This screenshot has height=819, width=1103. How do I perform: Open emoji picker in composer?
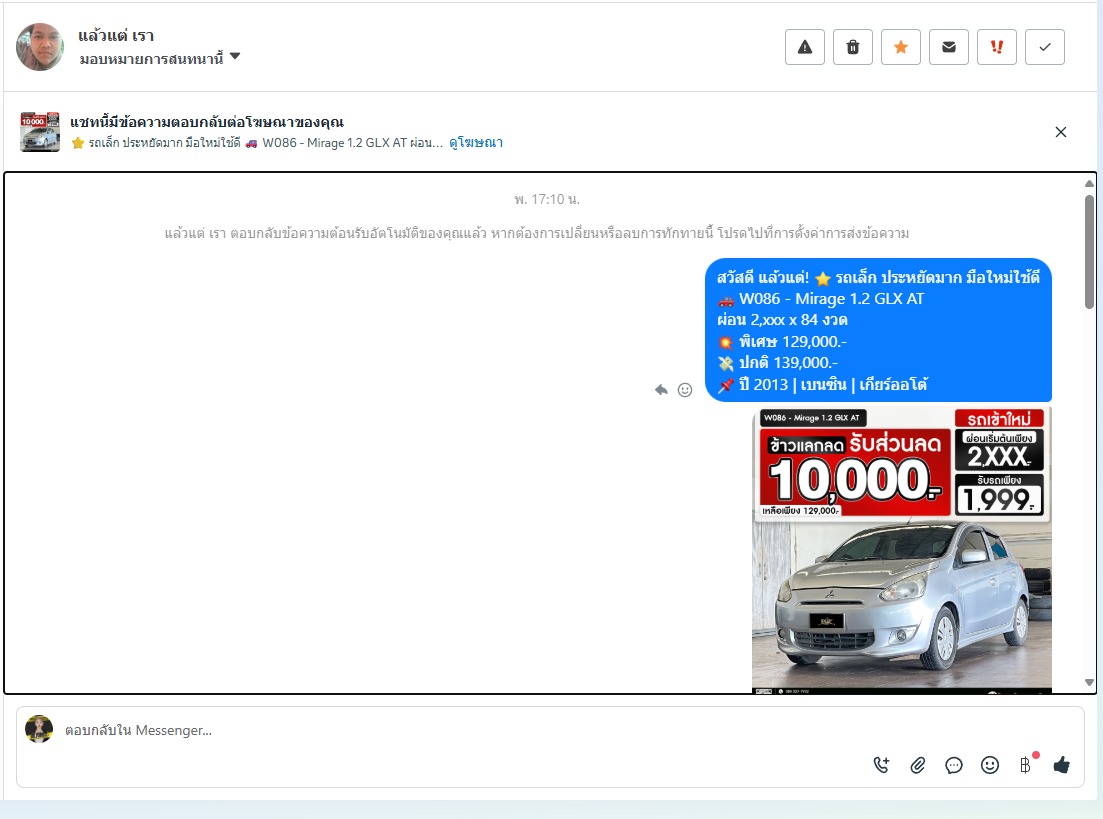pos(990,765)
